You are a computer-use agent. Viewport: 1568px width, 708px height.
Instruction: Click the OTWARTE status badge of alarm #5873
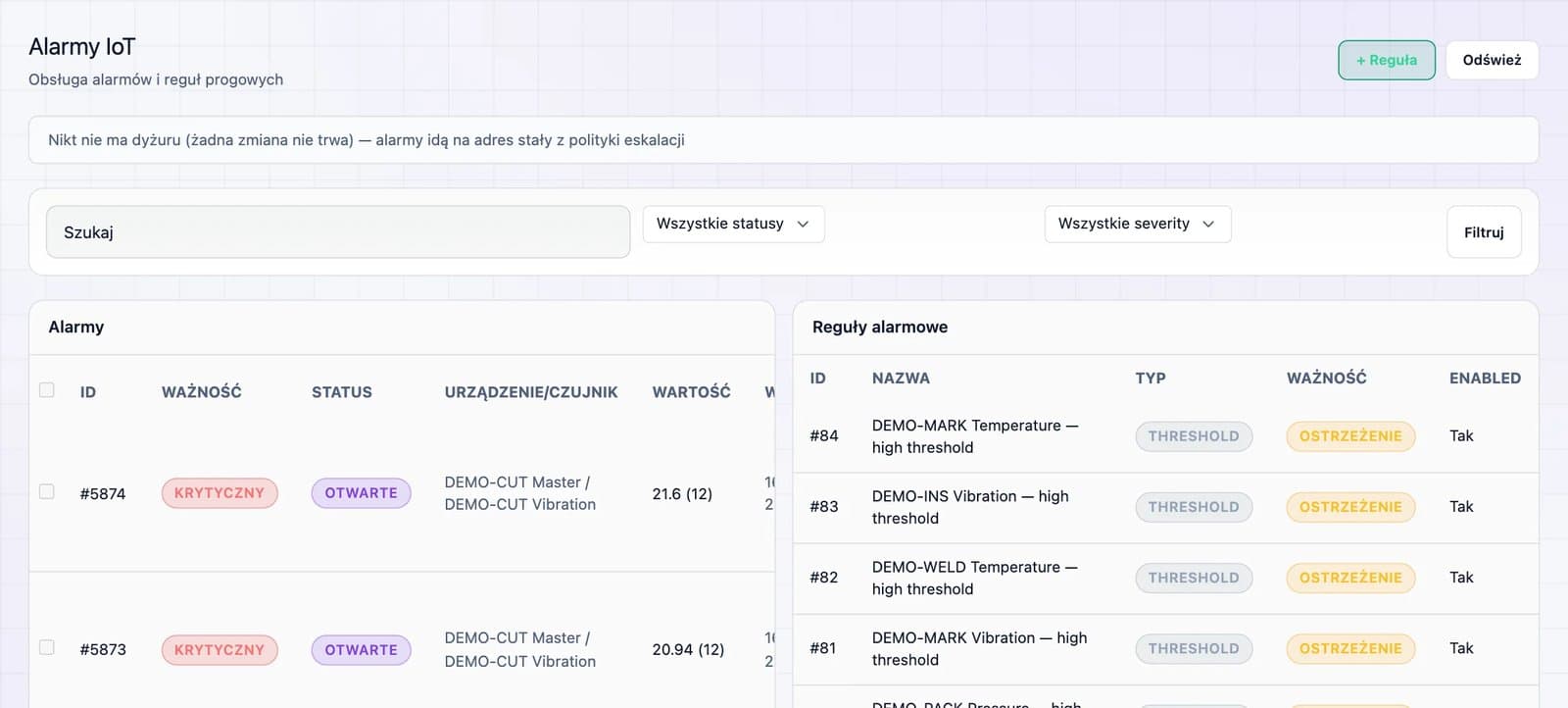coord(361,649)
